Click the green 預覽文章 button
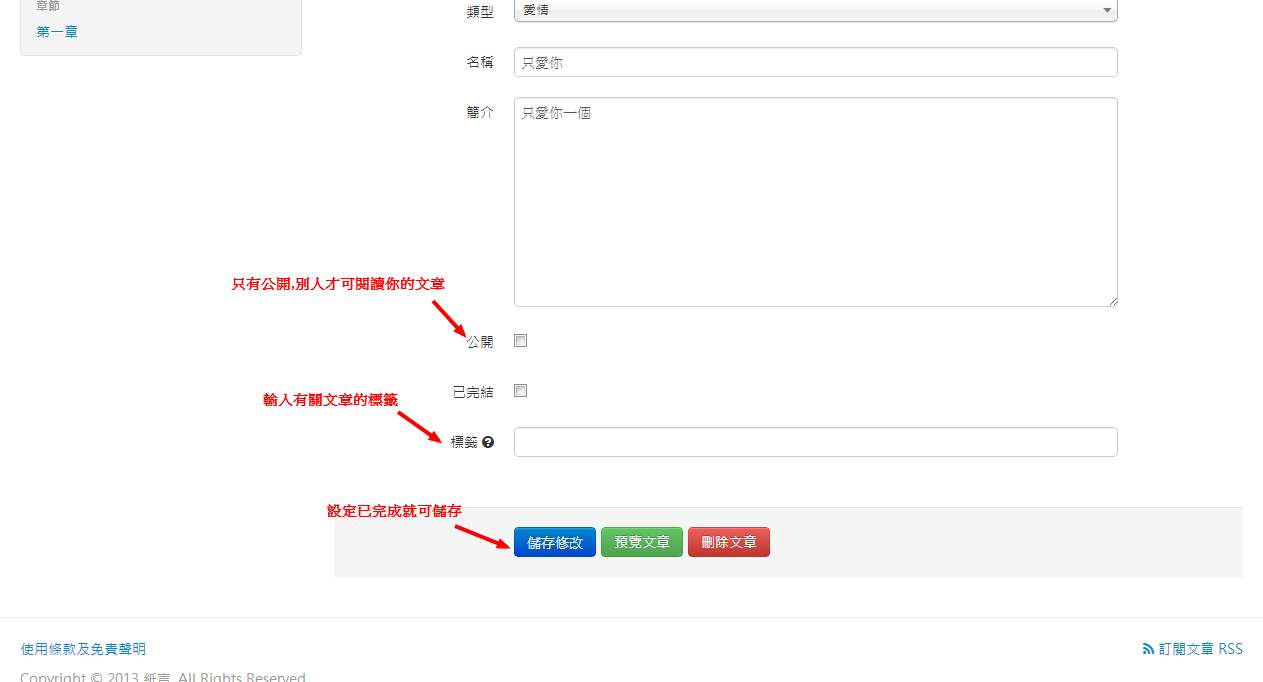This screenshot has width=1263, height=682. click(x=642, y=542)
